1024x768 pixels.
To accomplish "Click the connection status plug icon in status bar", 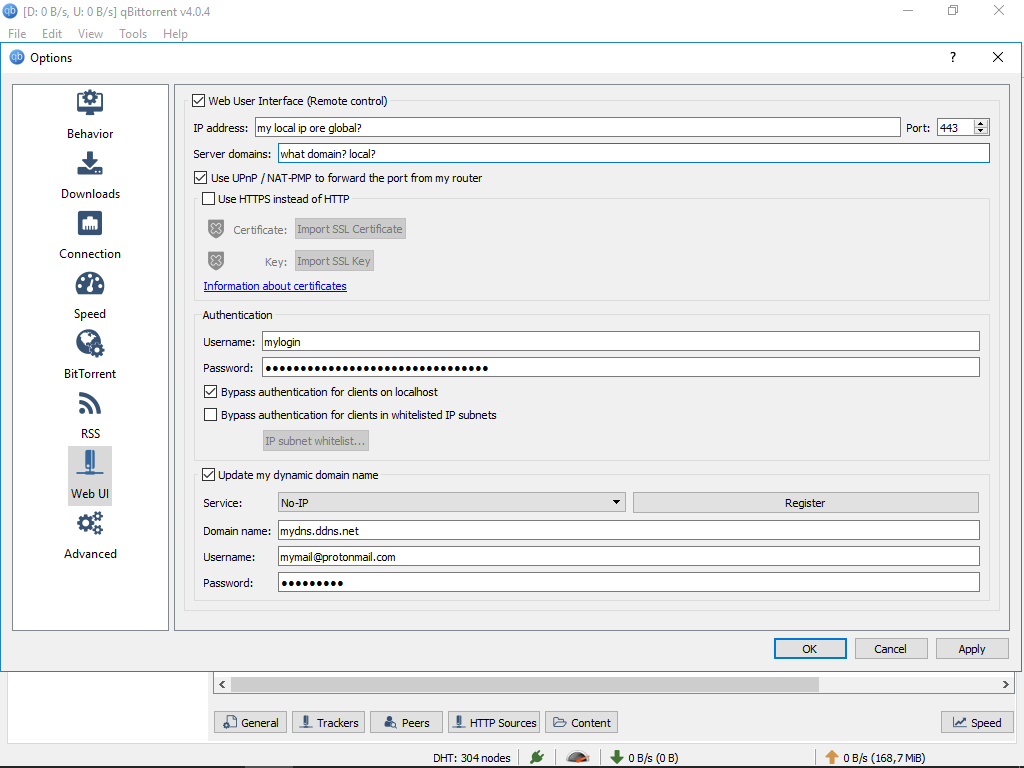I will [537, 757].
